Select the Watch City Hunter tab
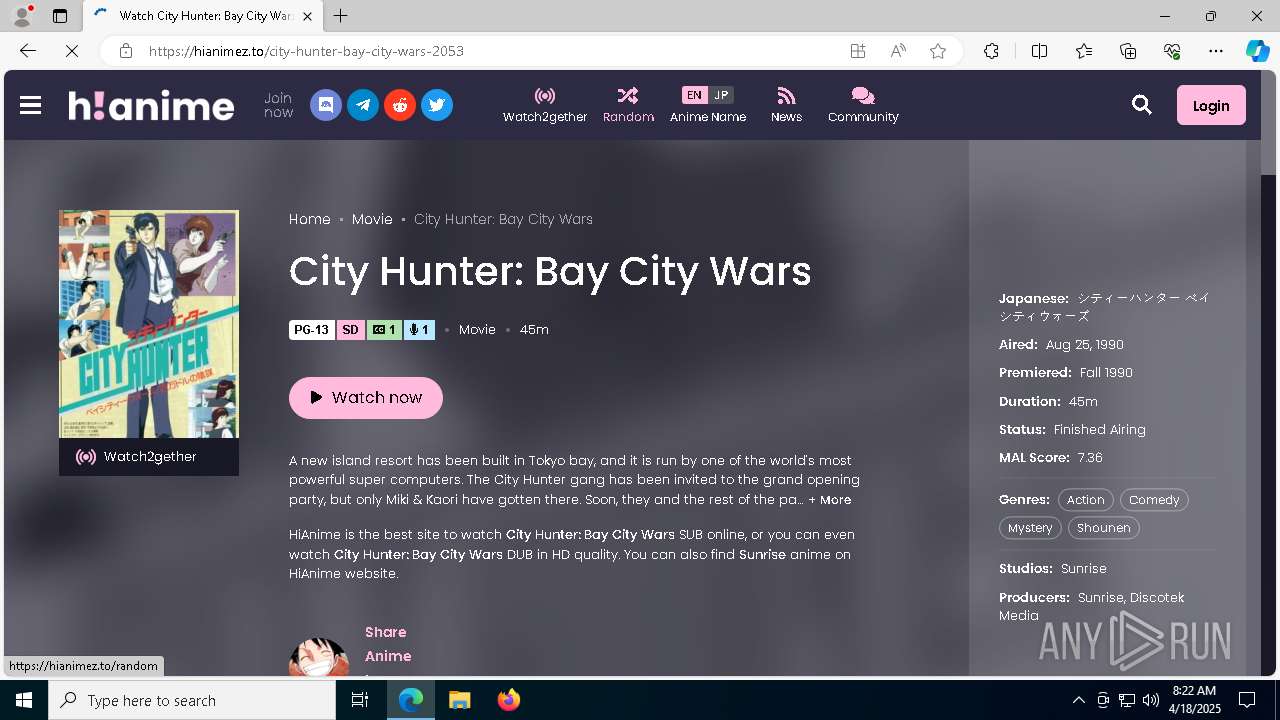Screen dimensions: 1280x720 click(203, 16)
